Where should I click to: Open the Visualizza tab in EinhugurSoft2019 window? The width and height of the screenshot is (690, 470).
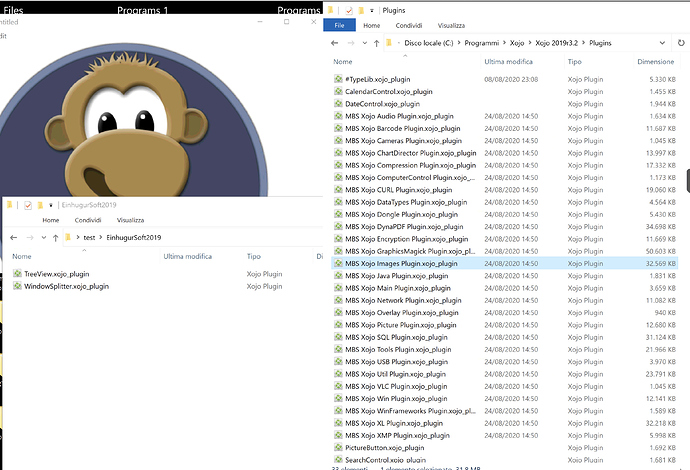click(130, 220)
